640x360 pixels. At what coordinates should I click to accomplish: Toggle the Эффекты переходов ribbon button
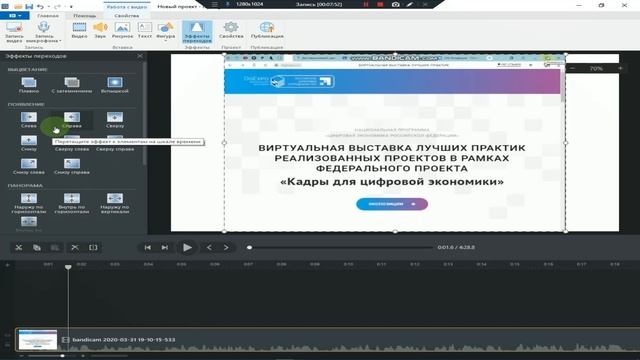point(197,32)
